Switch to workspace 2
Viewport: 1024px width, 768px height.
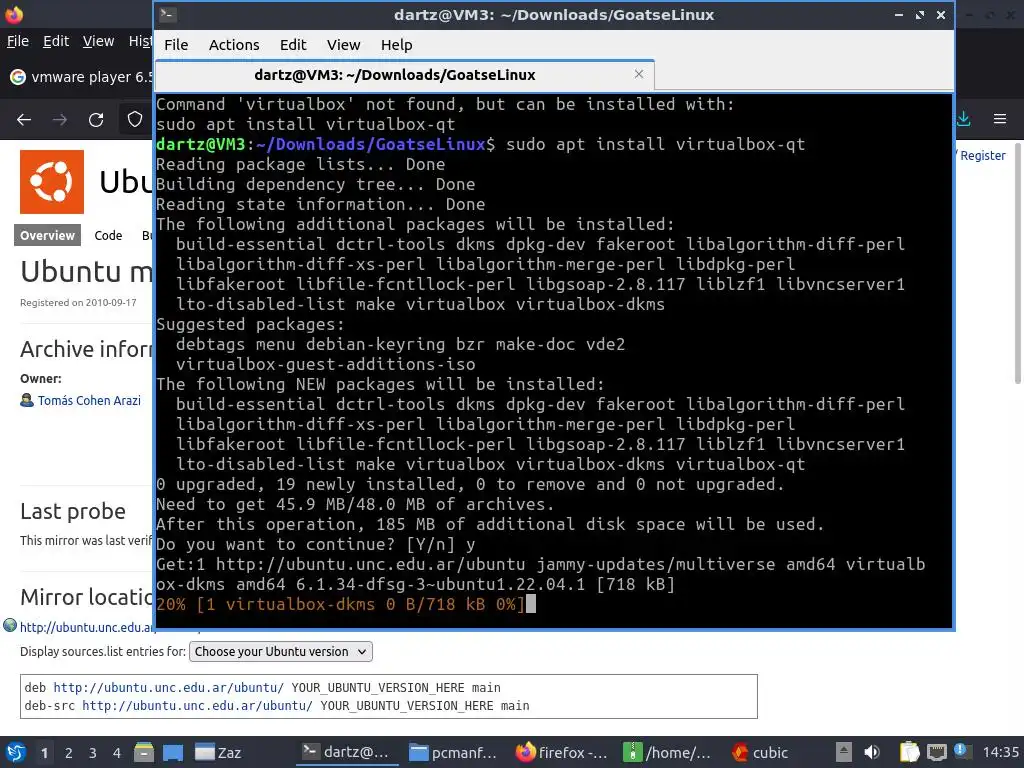point(69,753)
